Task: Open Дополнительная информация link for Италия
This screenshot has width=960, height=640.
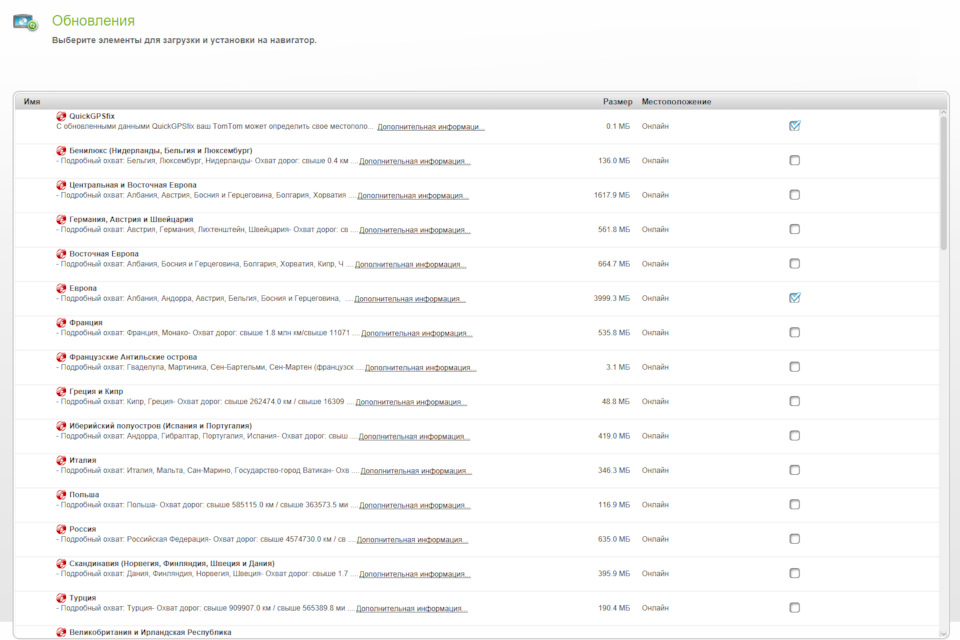Action: pos(416,471)
